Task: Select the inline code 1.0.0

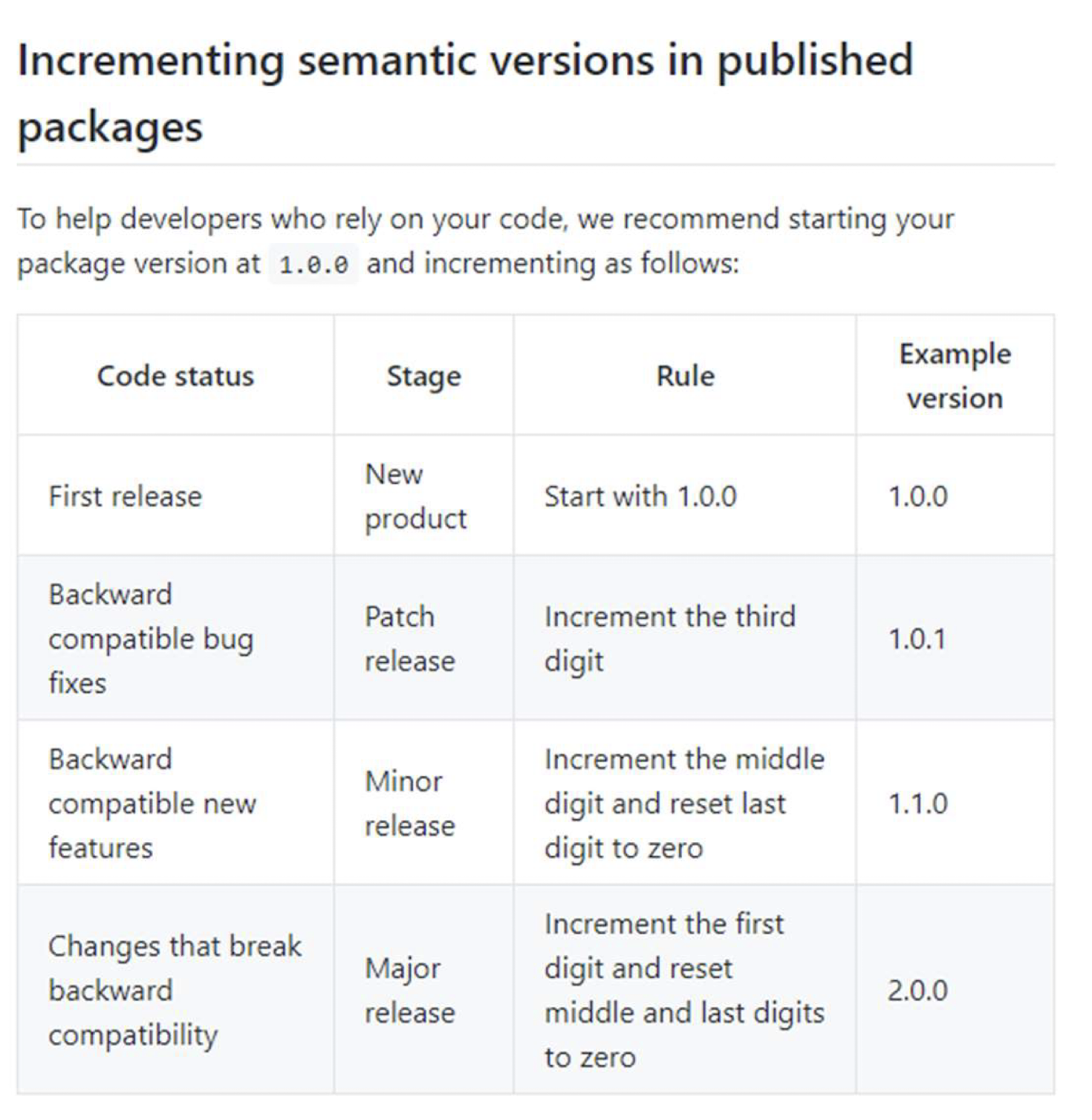Action: pos(313,264)
